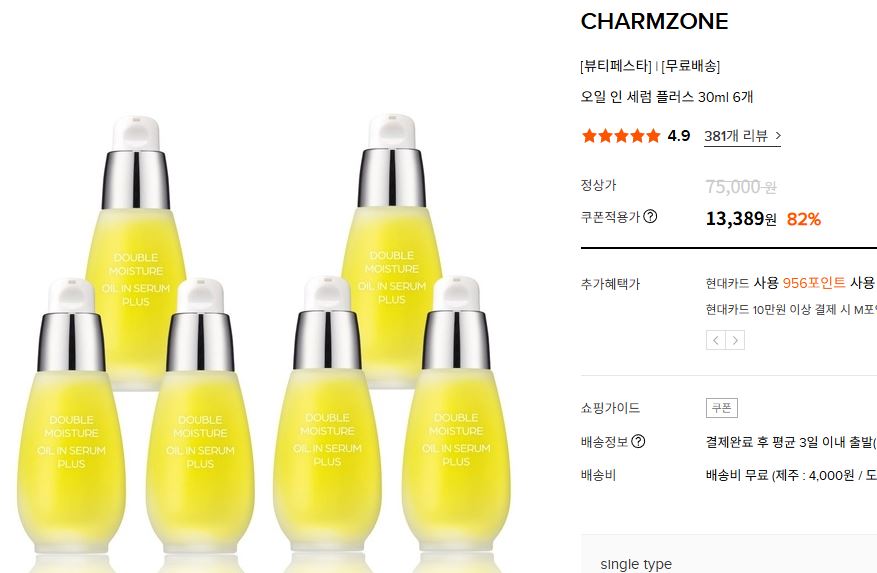Click the 현대카드 10만원 이상 결제 benefit line
Image resolution: width=877 pixels, height=573 pixels.
tap(791, 309)
